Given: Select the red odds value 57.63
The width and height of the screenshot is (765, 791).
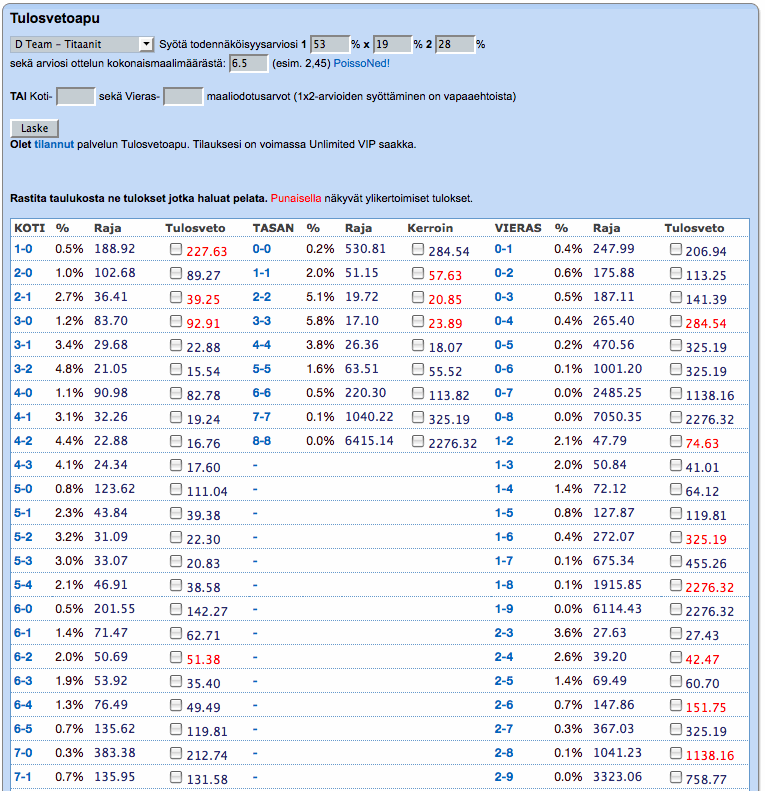Looking at the screenshot, I should pos(445,275).
